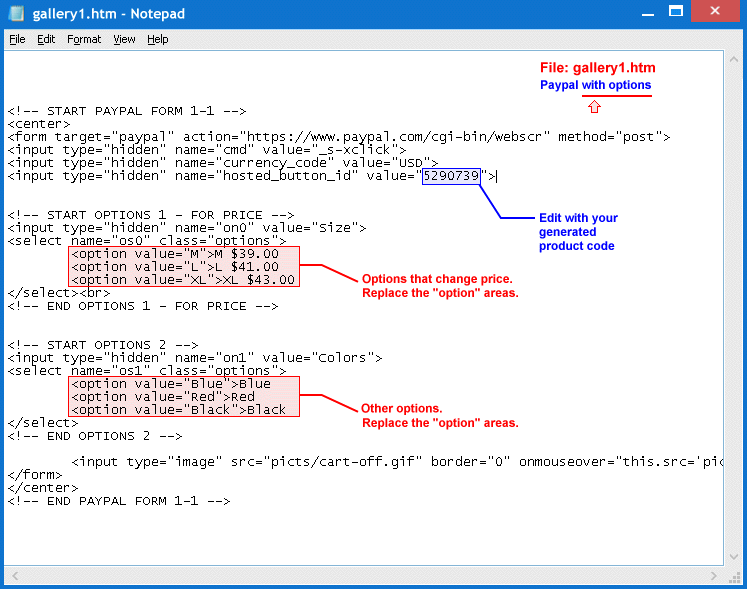The height and width of the screenshot is (589, 747).
Task: Click the horizontal scrollbar right arrow
Action: (x=714, y=576)
